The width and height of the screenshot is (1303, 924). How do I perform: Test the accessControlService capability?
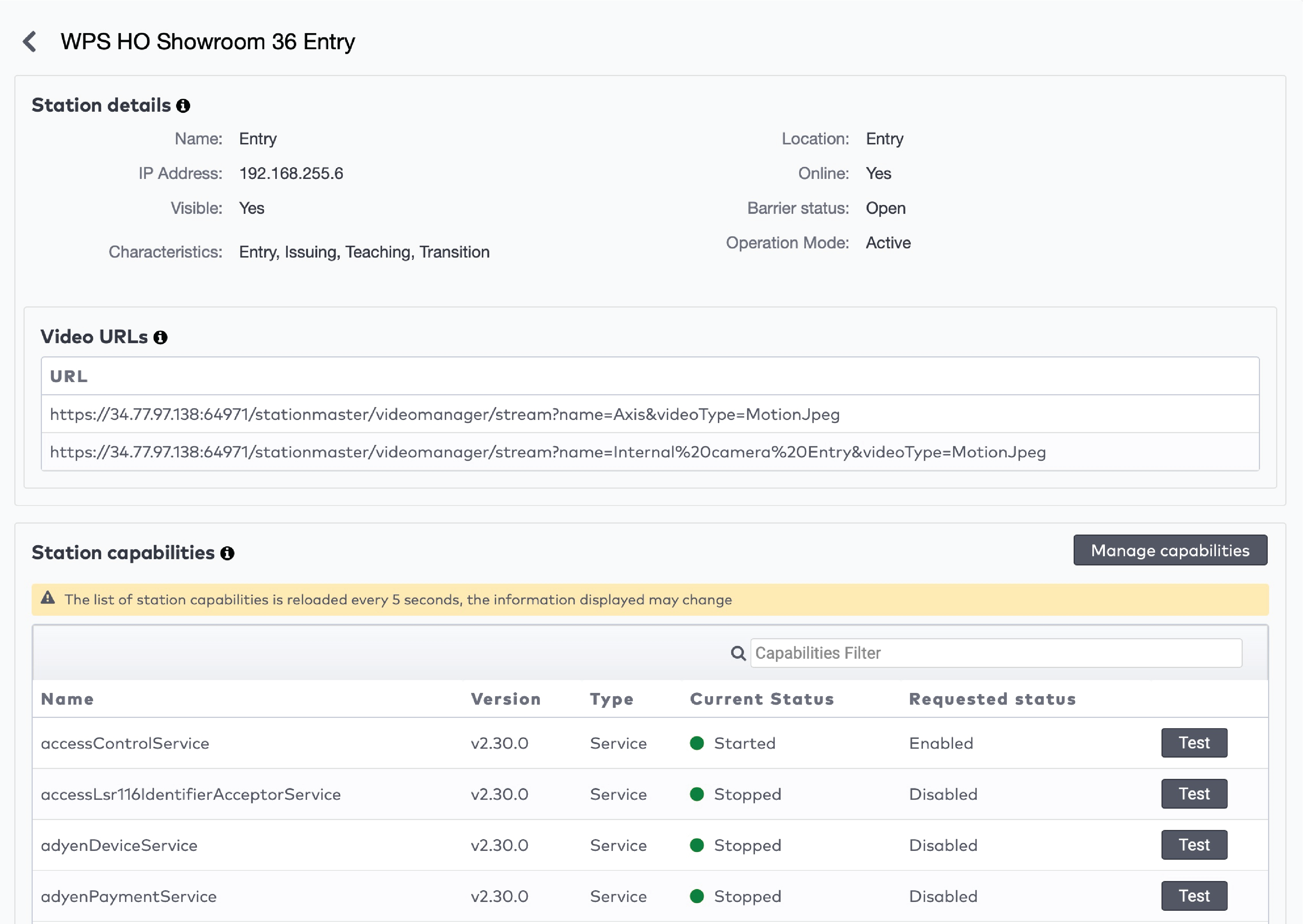1194,743
